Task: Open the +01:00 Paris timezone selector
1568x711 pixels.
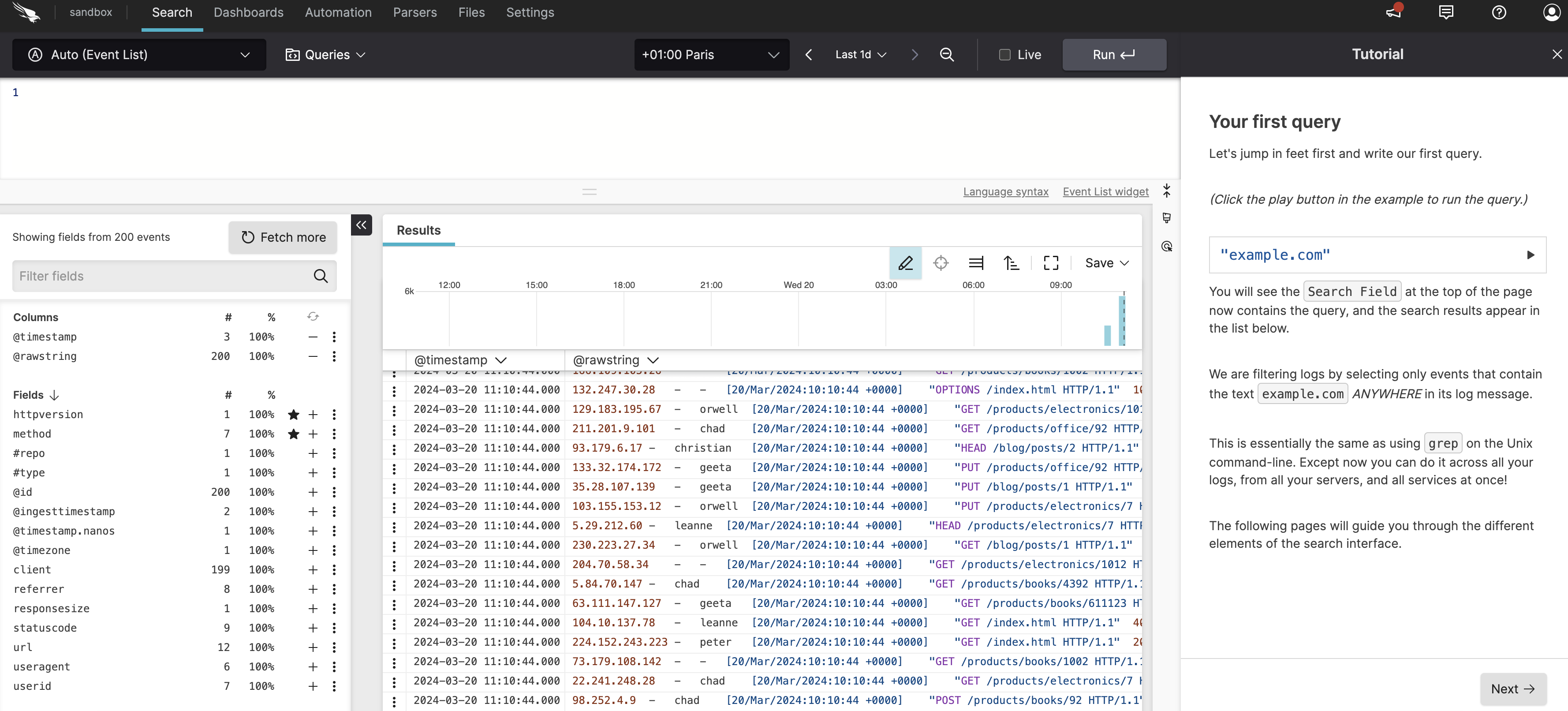Action: (x=711, y=55)
